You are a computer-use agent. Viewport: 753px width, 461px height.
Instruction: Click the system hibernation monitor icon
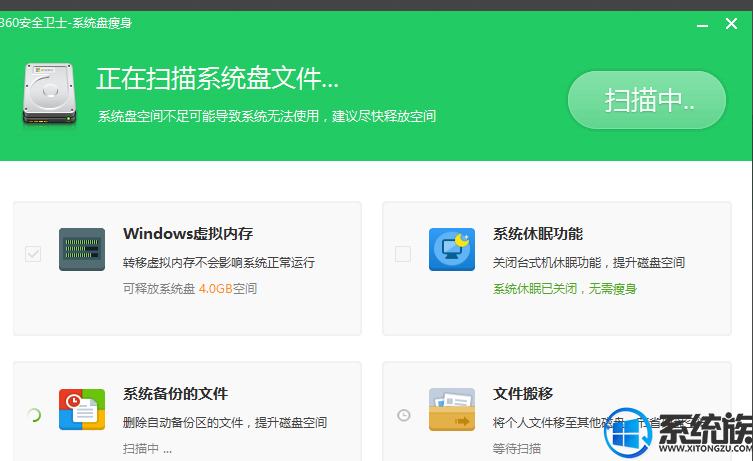click(452, 249)
